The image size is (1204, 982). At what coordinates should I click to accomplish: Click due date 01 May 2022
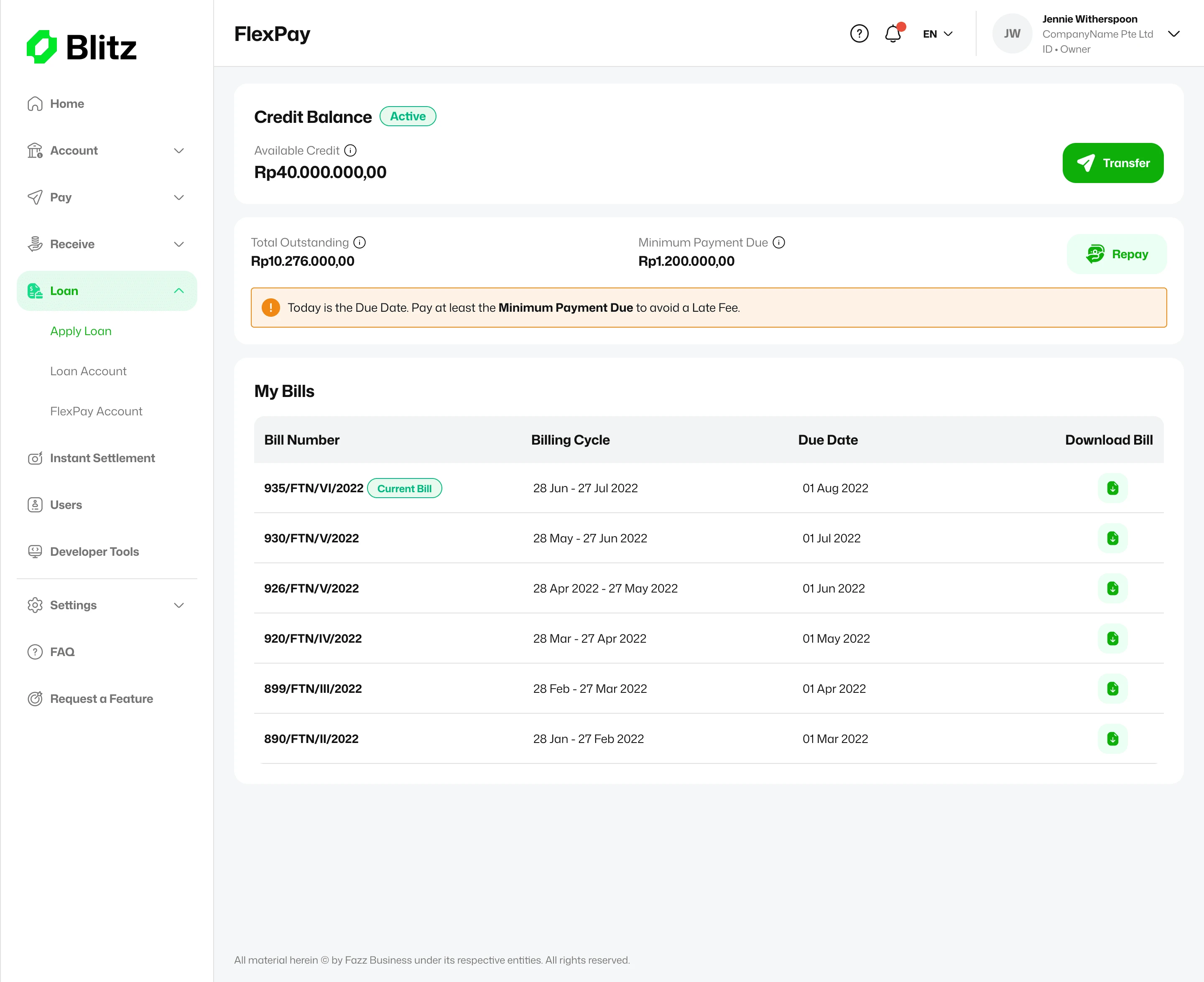(836, 639)
